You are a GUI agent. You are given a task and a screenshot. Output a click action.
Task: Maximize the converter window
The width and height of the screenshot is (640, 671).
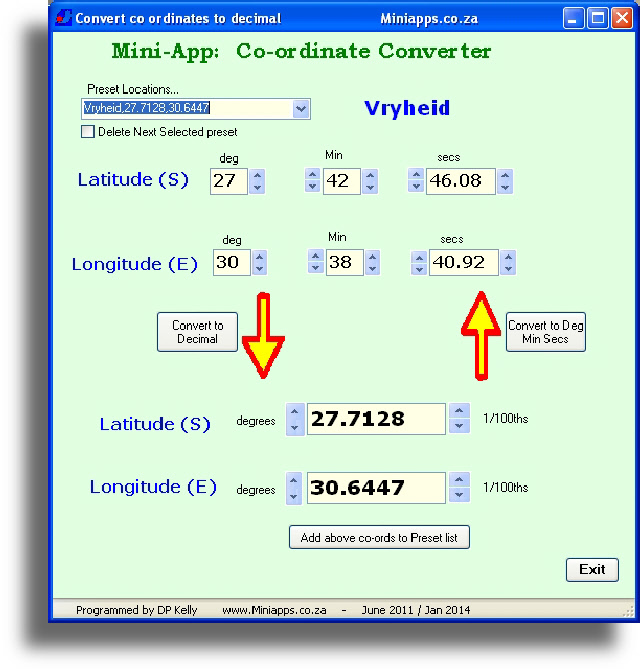point(598,18)
